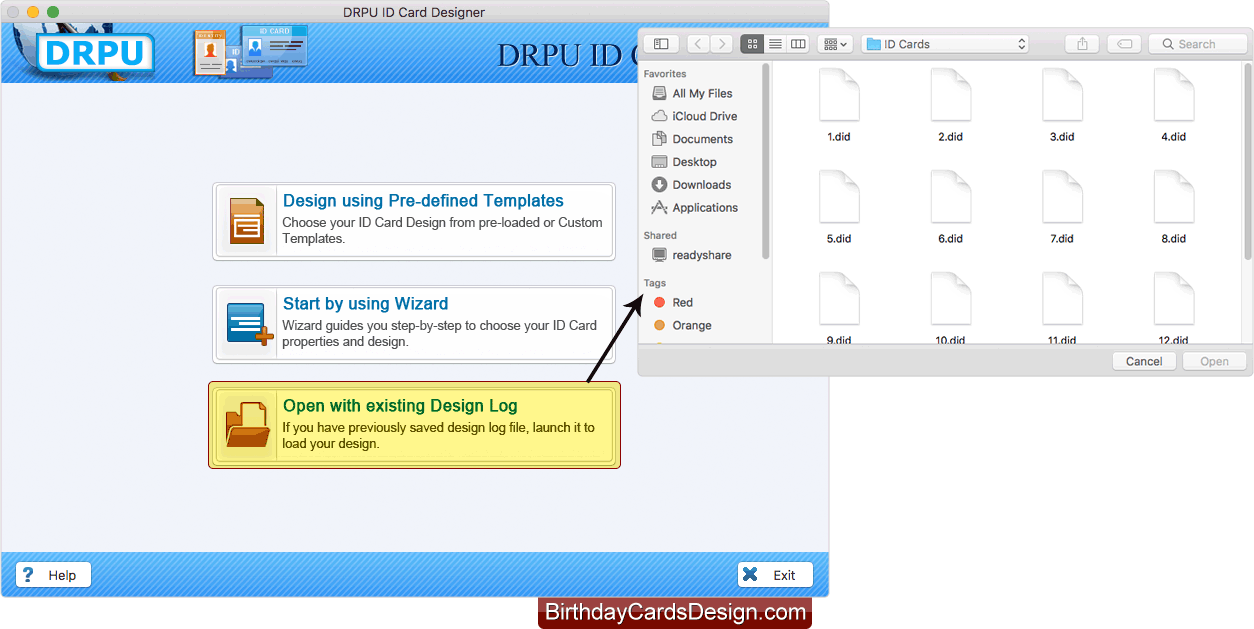This screenshot has width=1254, height=629.
Task: Click the sidebar scrollbar
Action: point(766,161)
